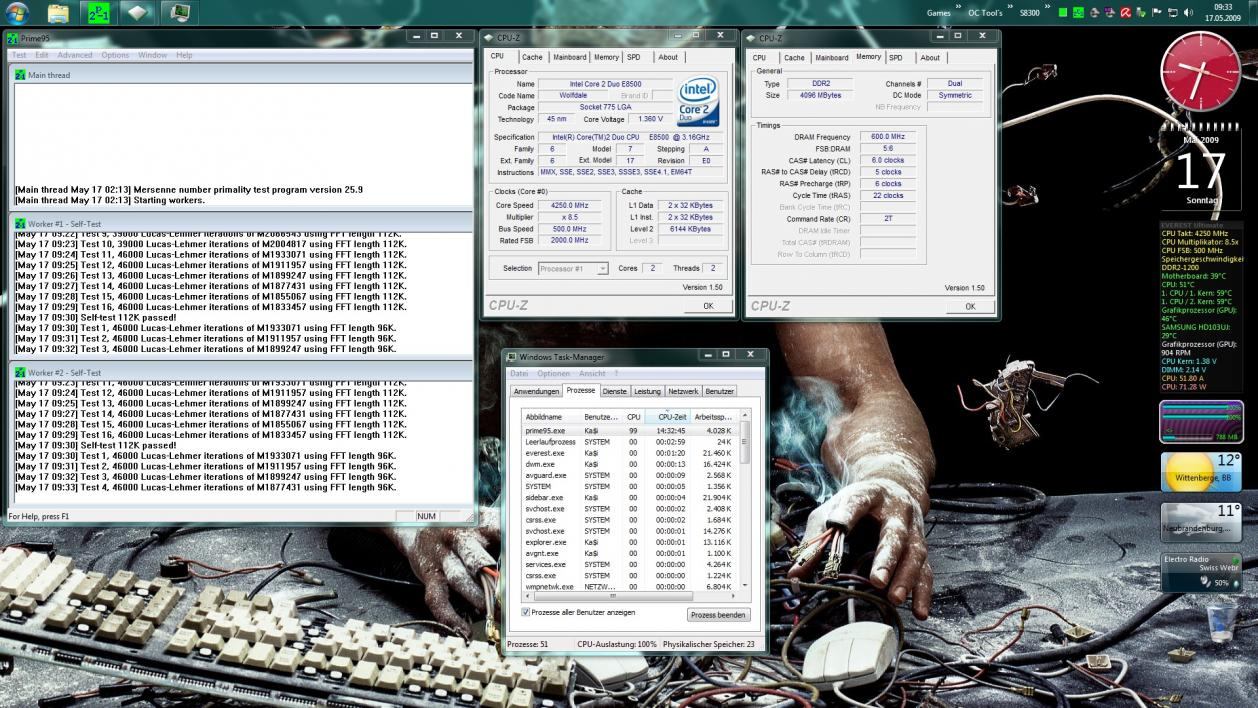Click the Worker #2 window icon

(21, 372)
